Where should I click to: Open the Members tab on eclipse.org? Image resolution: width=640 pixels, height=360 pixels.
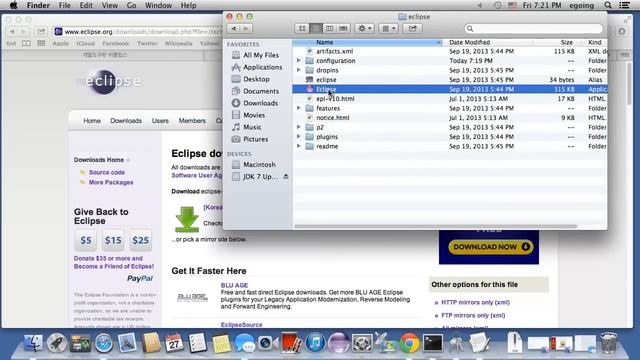coord(192,121)
